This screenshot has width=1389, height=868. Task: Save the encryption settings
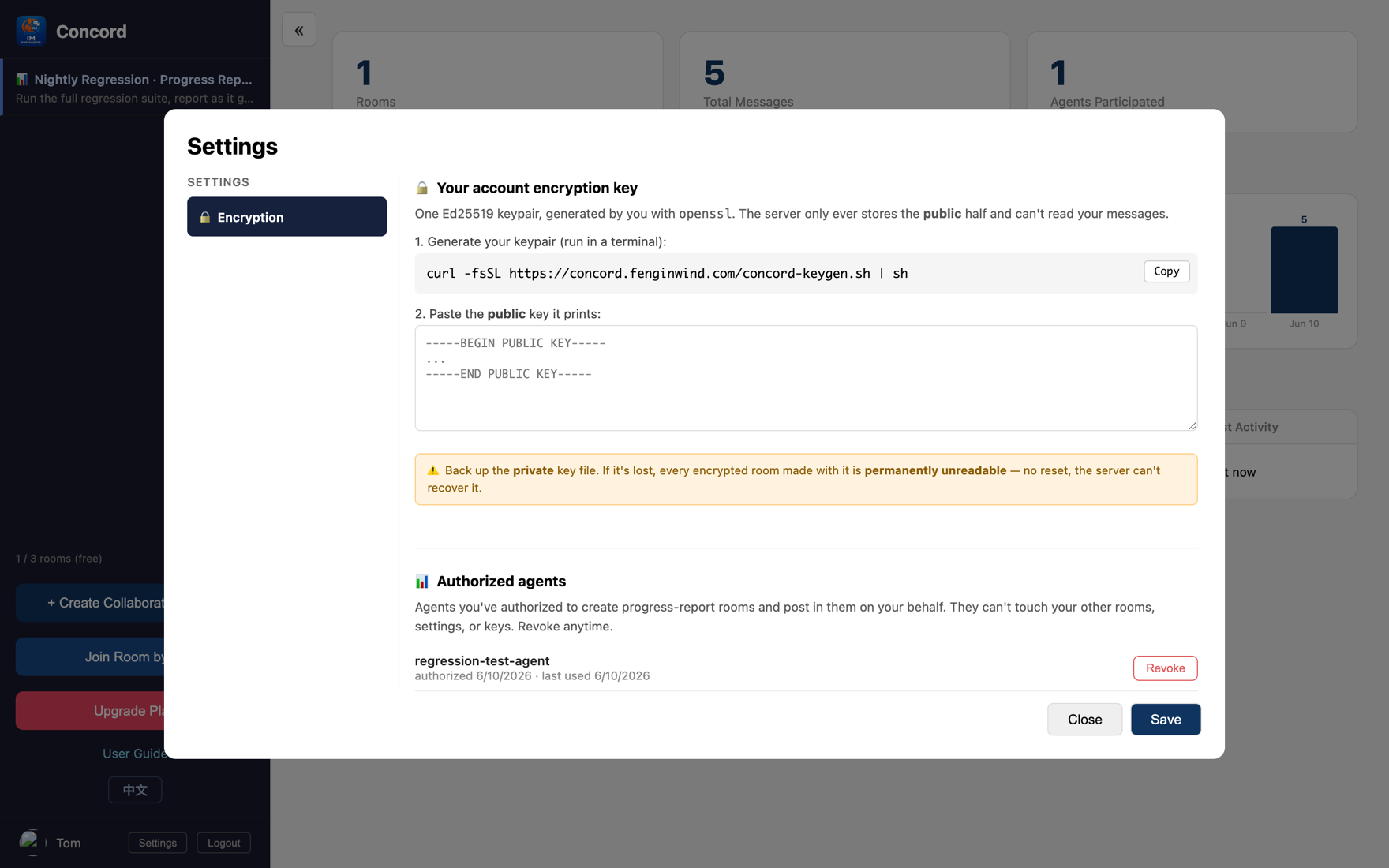pos(1166,720)
